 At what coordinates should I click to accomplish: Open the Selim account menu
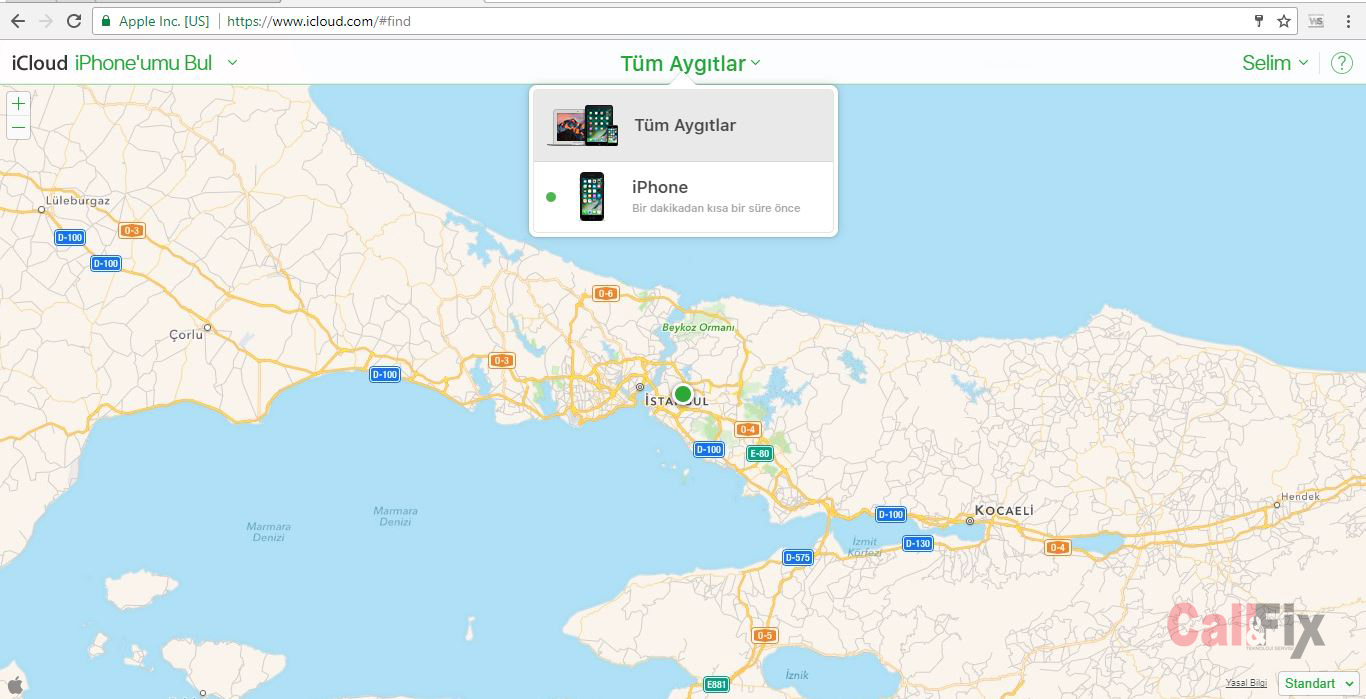(1275, 63)
